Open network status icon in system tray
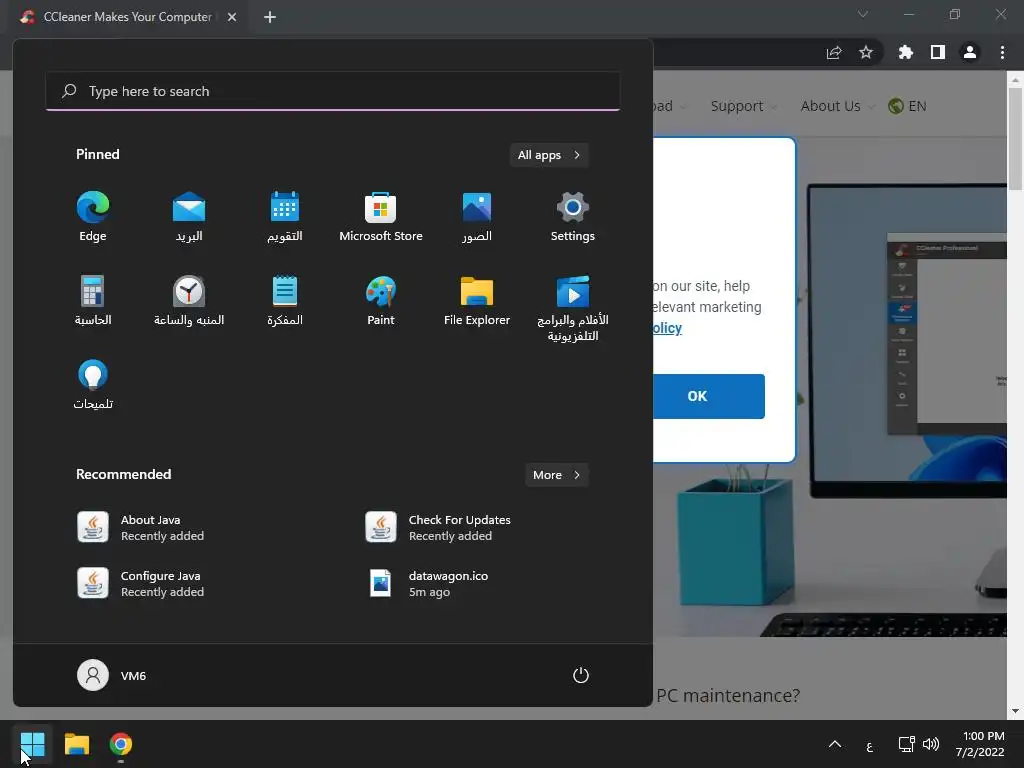This screenshot has height=768, width=1024. 906,744
